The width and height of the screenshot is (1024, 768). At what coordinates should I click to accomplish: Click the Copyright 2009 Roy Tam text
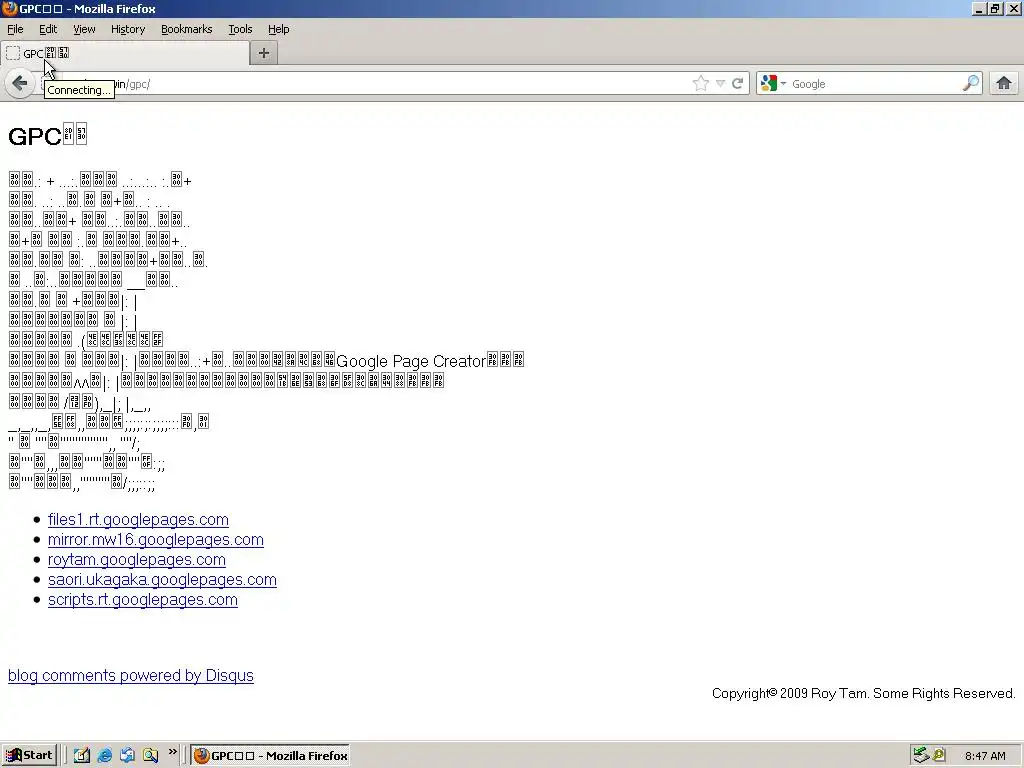[x=863, y=693]
